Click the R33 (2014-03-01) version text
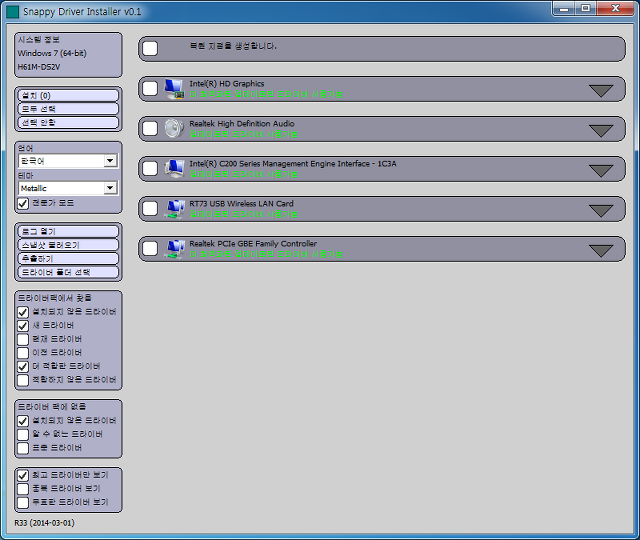This screenshot has height=540, width=640. pyautogui.click(x=44, y=523)
